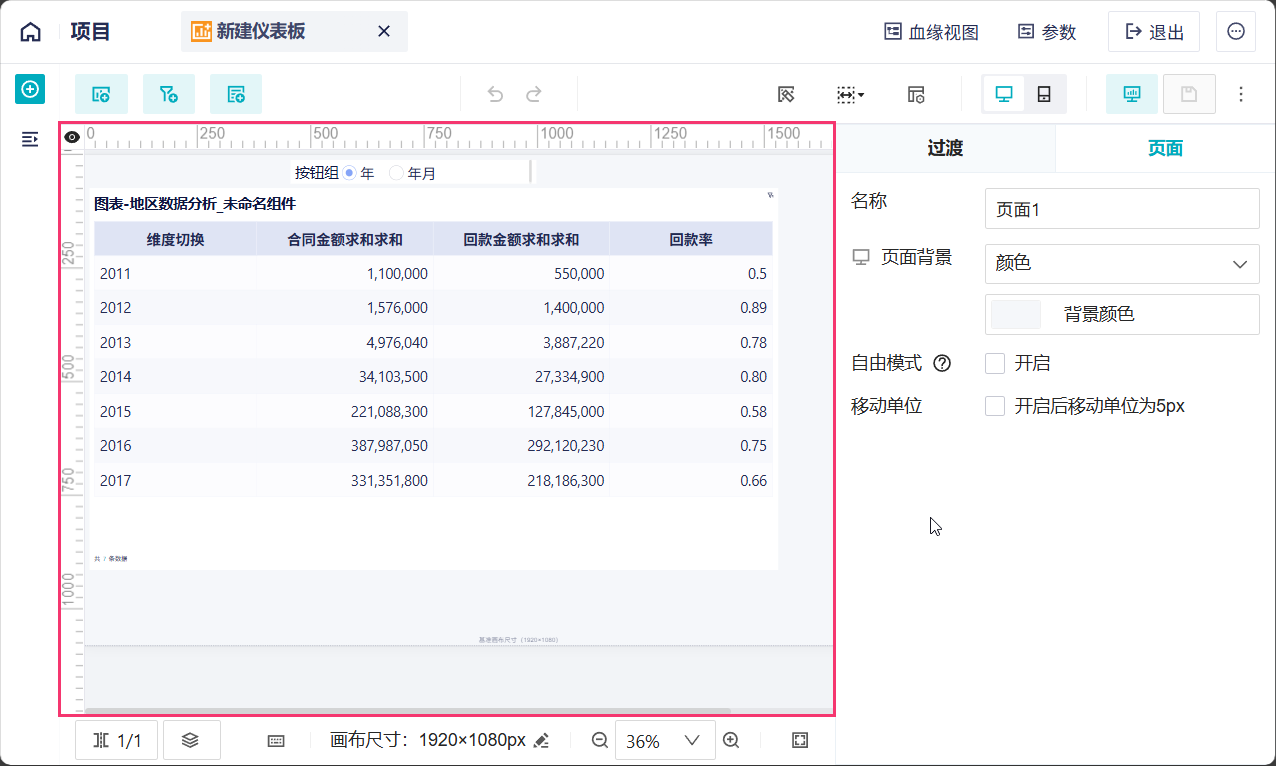
Task: Click the chart title 图表-地区数据分析_未命名组件
Action: (x=195, y=204)
